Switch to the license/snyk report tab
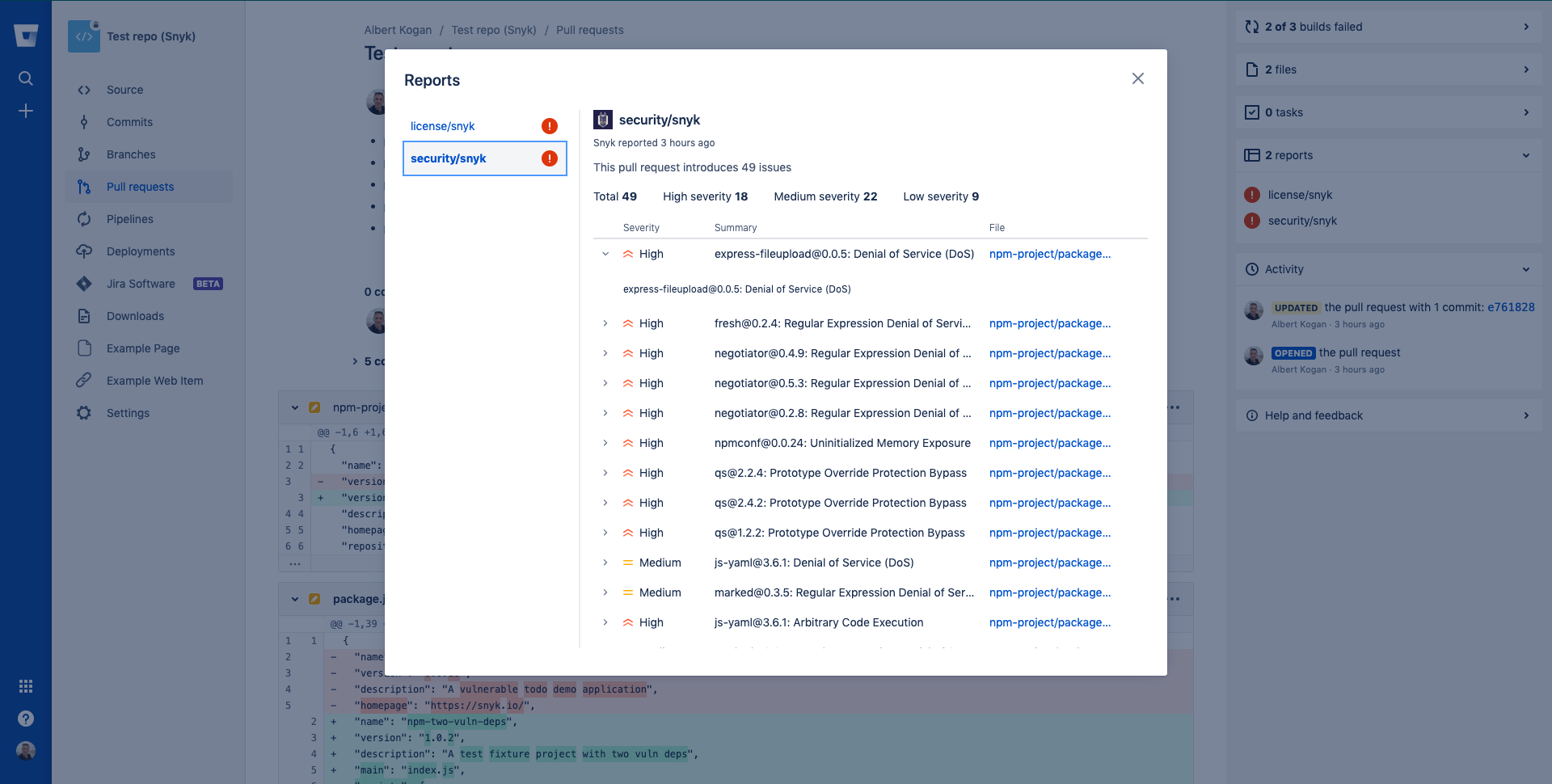Viewport: 1552px width, 784px height. [x=443, y=126]
